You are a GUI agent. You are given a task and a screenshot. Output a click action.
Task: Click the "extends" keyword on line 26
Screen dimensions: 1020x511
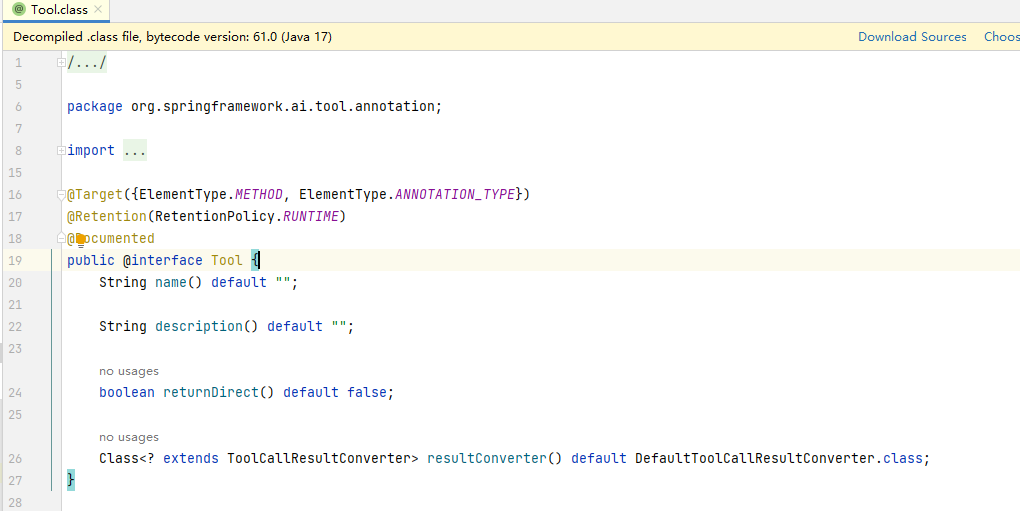point(191,458)
